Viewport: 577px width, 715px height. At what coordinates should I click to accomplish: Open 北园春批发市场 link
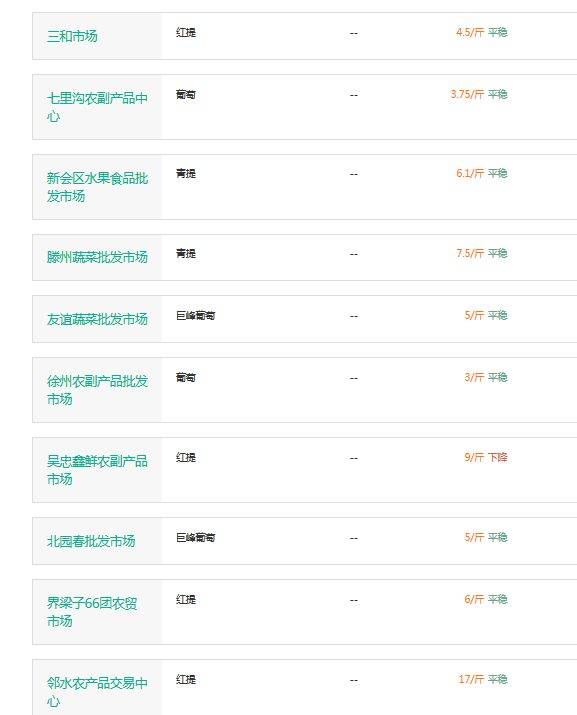click(91, 541)
